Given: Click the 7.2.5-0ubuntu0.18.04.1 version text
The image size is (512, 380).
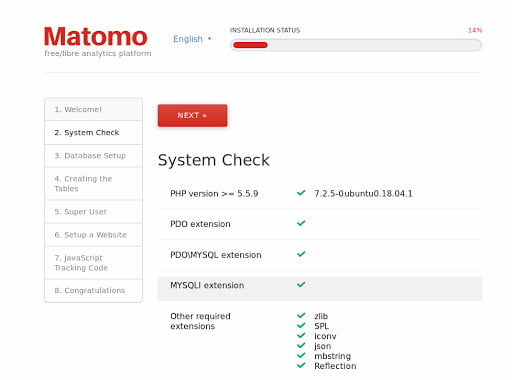Looking at the screenshot, I should tap(363, 194).
